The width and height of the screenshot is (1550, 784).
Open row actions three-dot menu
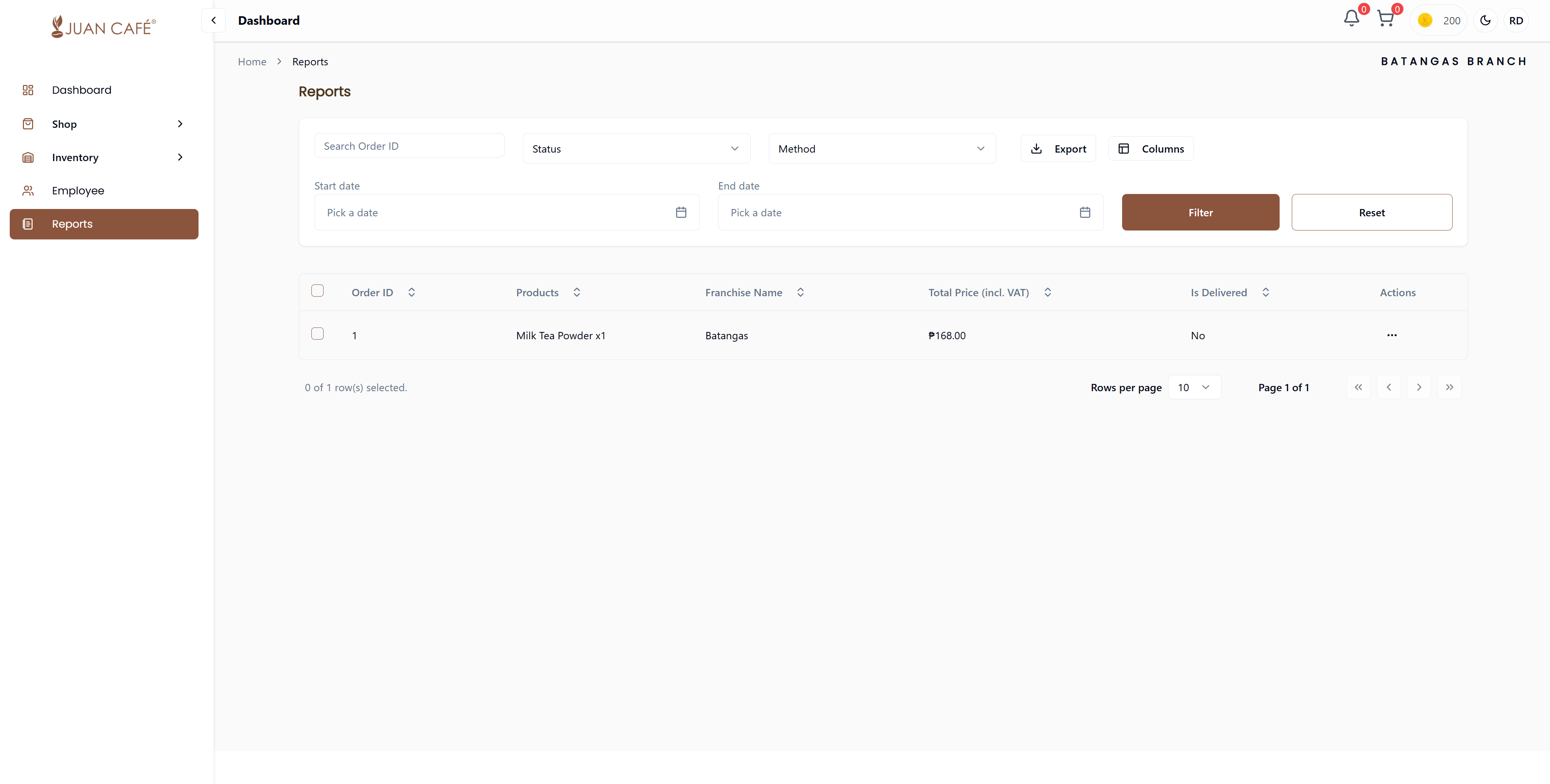point(1392,335)
